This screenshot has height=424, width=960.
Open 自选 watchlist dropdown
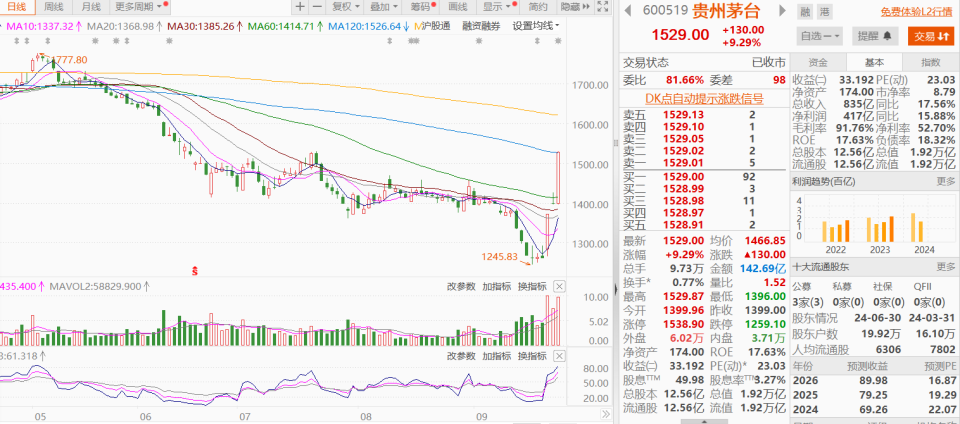tap(819, 36)
